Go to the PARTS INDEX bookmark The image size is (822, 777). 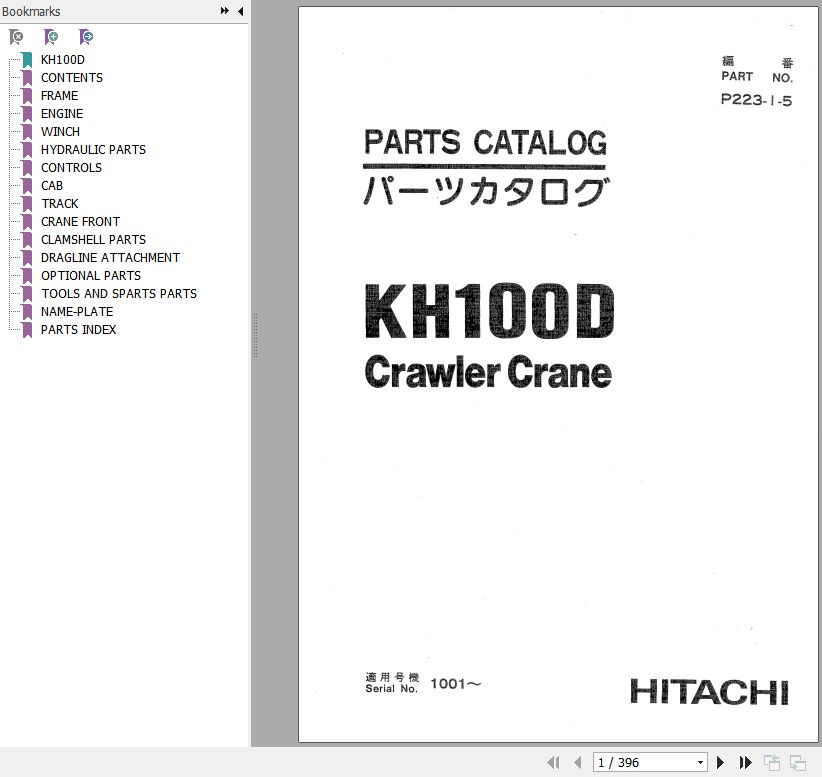(79, 330)
